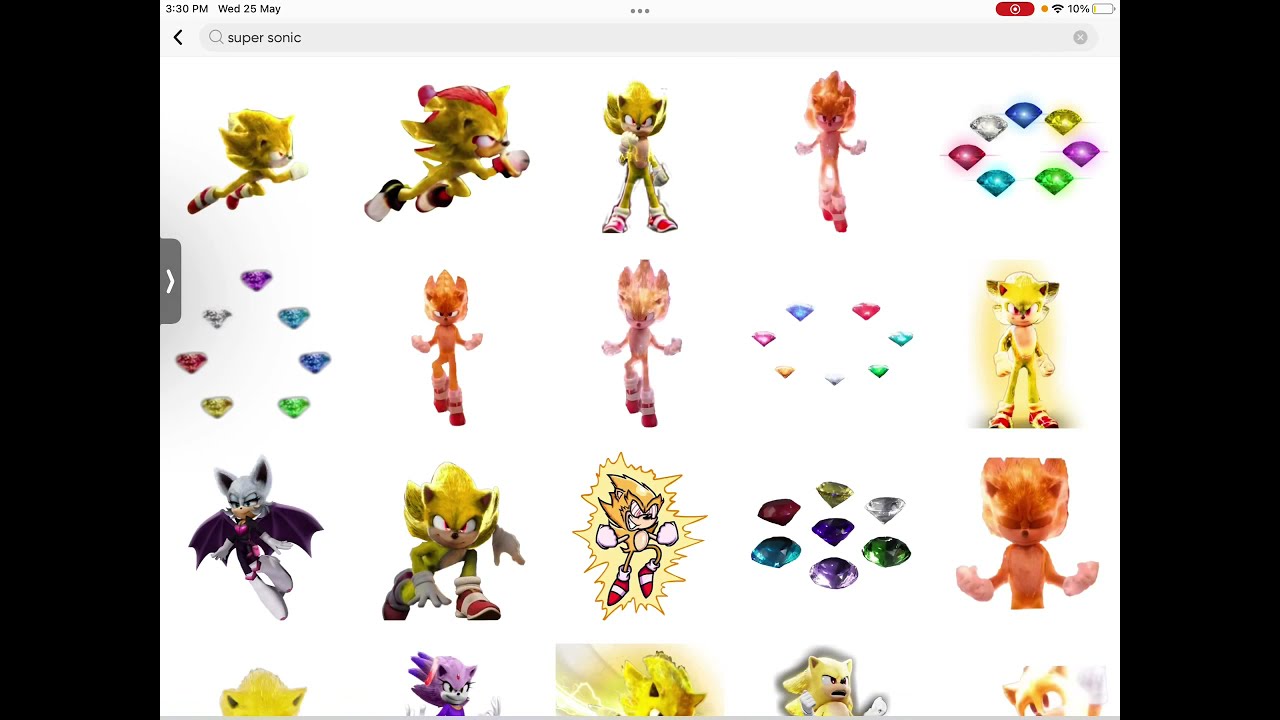Select the small pastel emeralds sticker
Screen dimensions: 1280x720
pyautogui.click(x=832, y=343)
